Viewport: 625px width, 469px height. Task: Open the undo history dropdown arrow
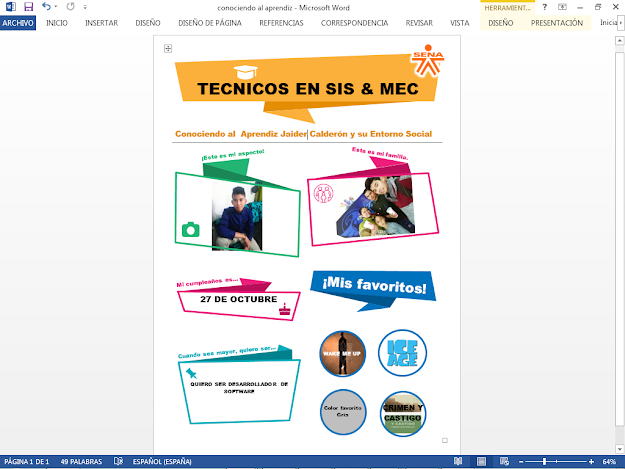coord(56,7)
